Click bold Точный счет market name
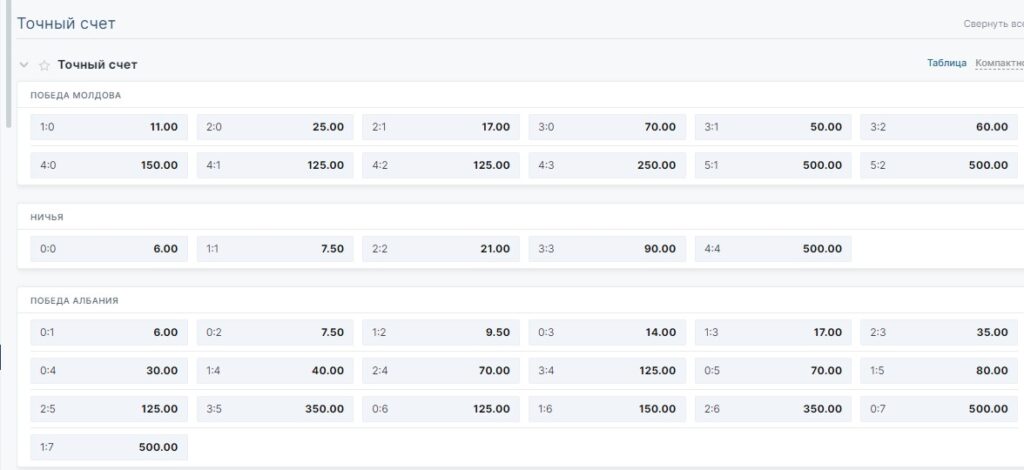This screenshot has height=470, width=1024. (x=97, y=65)
